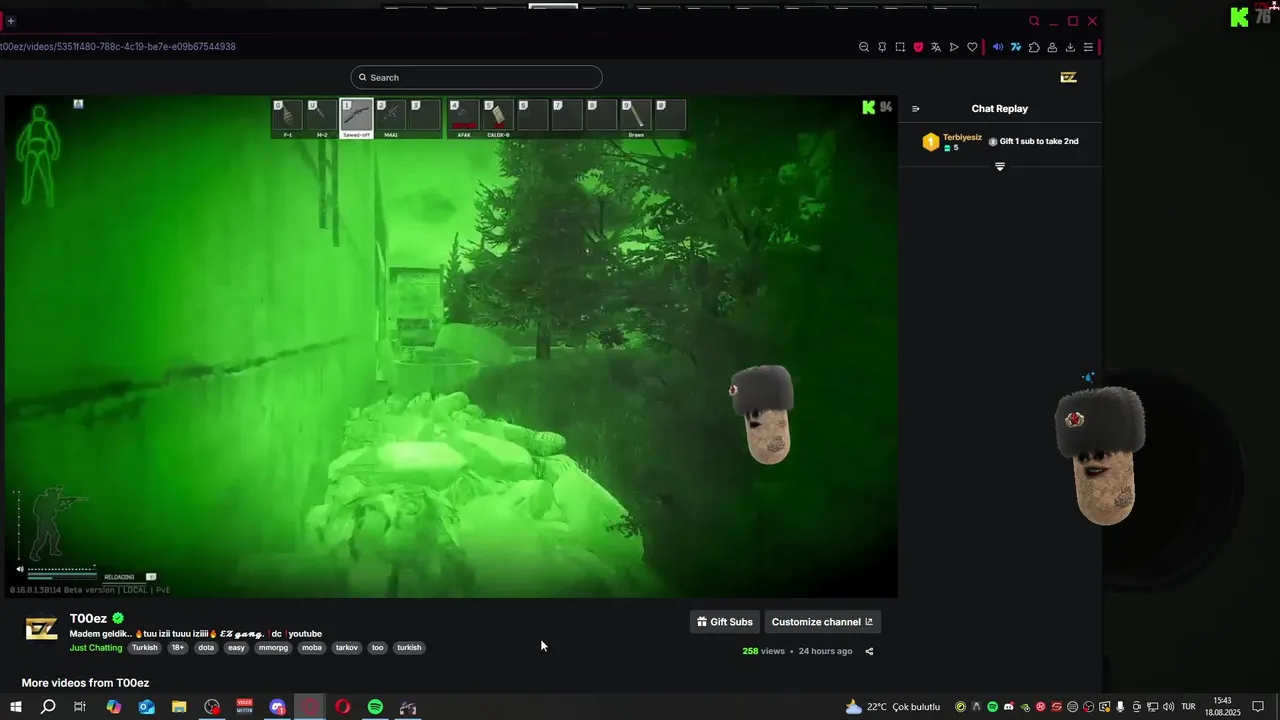Click the weather widget 22°C Çok bulutlu
This screenshot has height=720, width=1280.
[x=893, y=707]
